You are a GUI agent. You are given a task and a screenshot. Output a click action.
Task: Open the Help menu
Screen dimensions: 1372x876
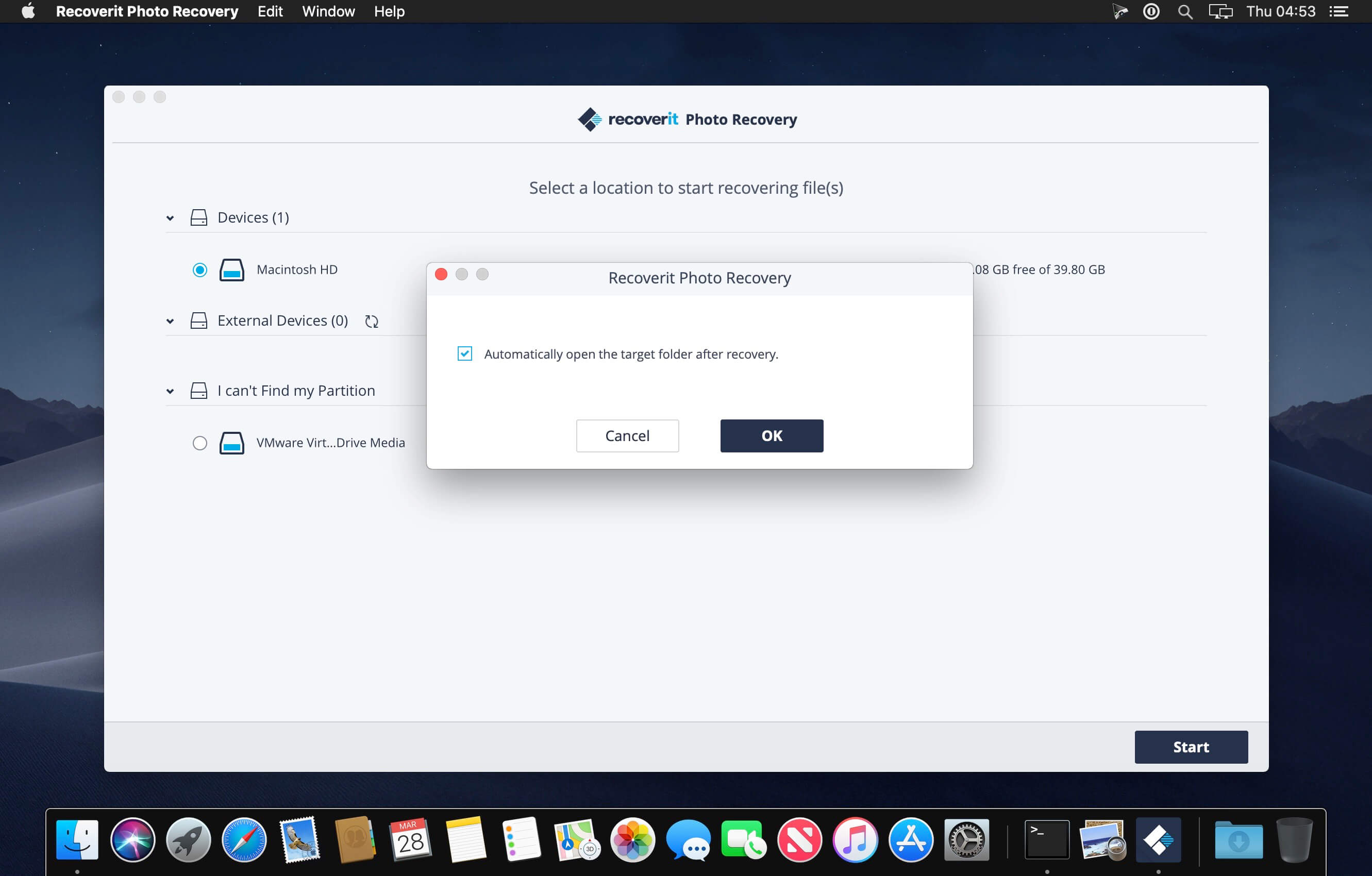(389, 11)
